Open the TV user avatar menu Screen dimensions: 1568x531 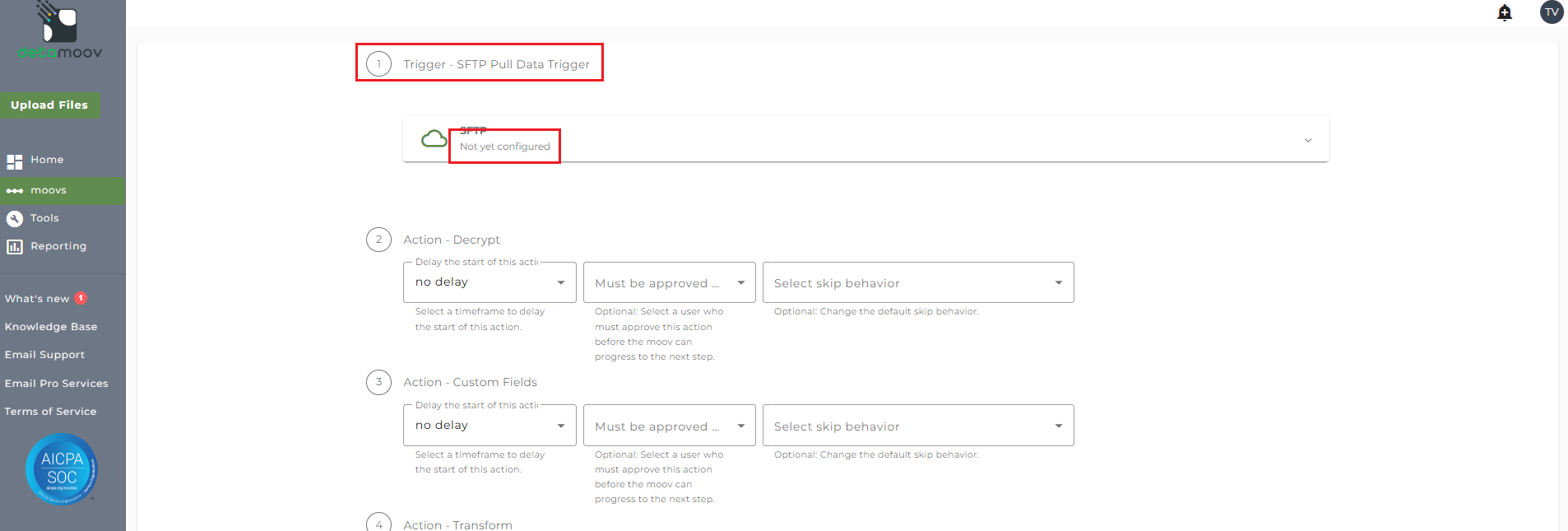(x=1551, y=12)
